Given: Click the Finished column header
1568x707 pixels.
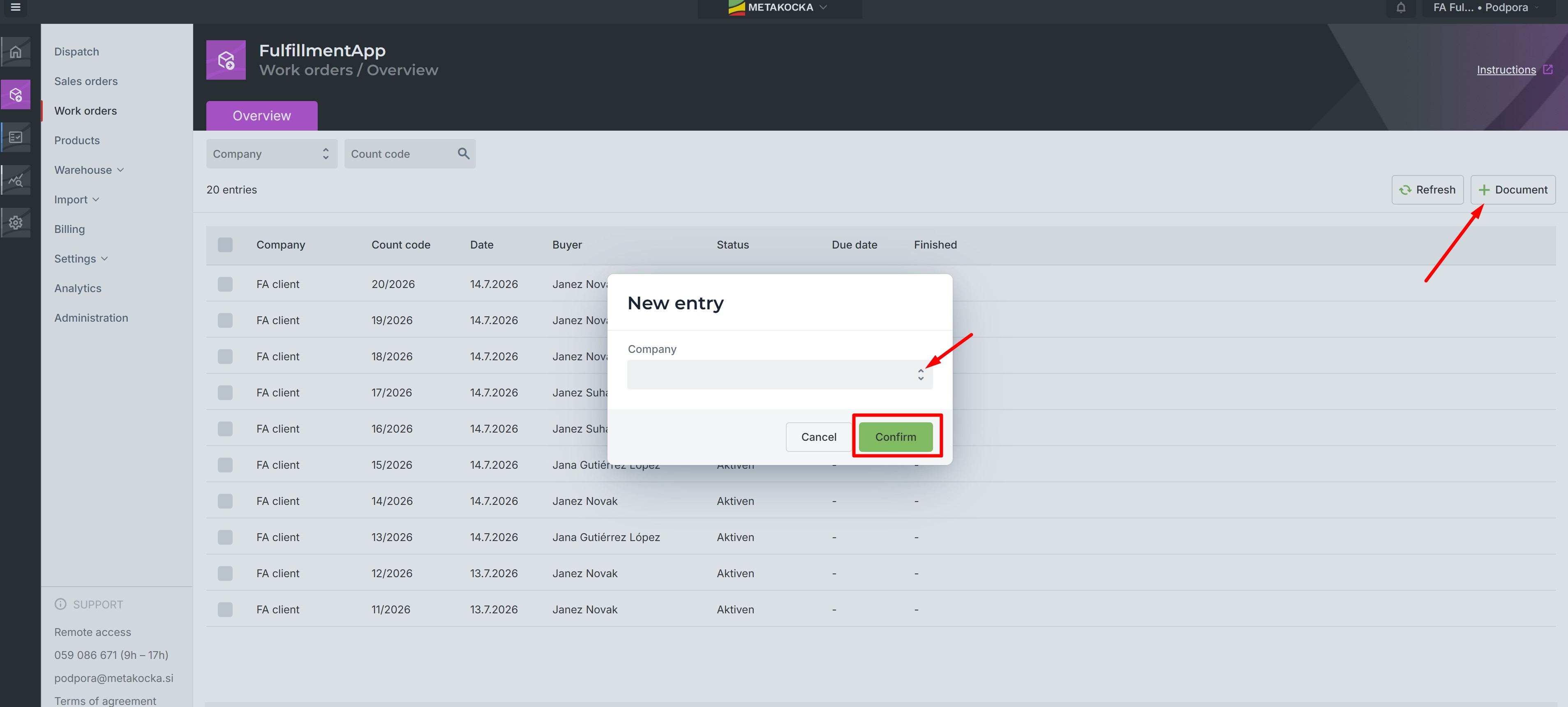Looking at the screenshot, I should [935, 244].
